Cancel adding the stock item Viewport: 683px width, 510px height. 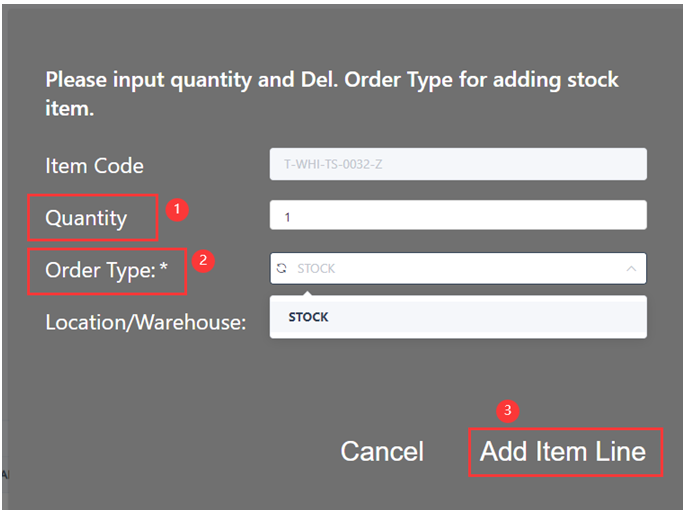pyautogui.click(x=382, y=451)
